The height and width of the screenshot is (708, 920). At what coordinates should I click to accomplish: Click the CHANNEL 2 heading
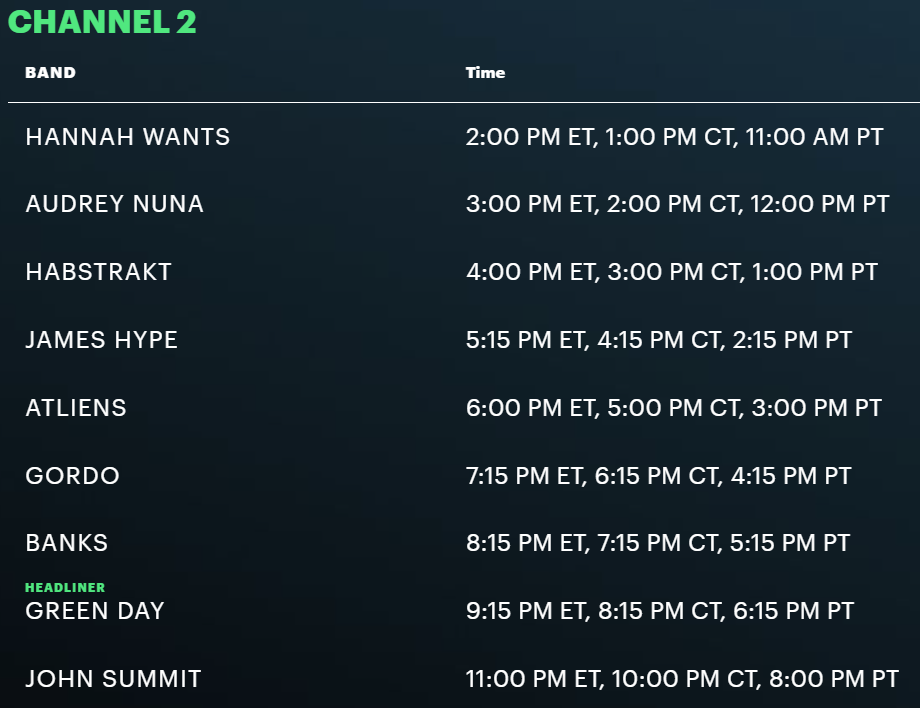click(x=102, y=22)
